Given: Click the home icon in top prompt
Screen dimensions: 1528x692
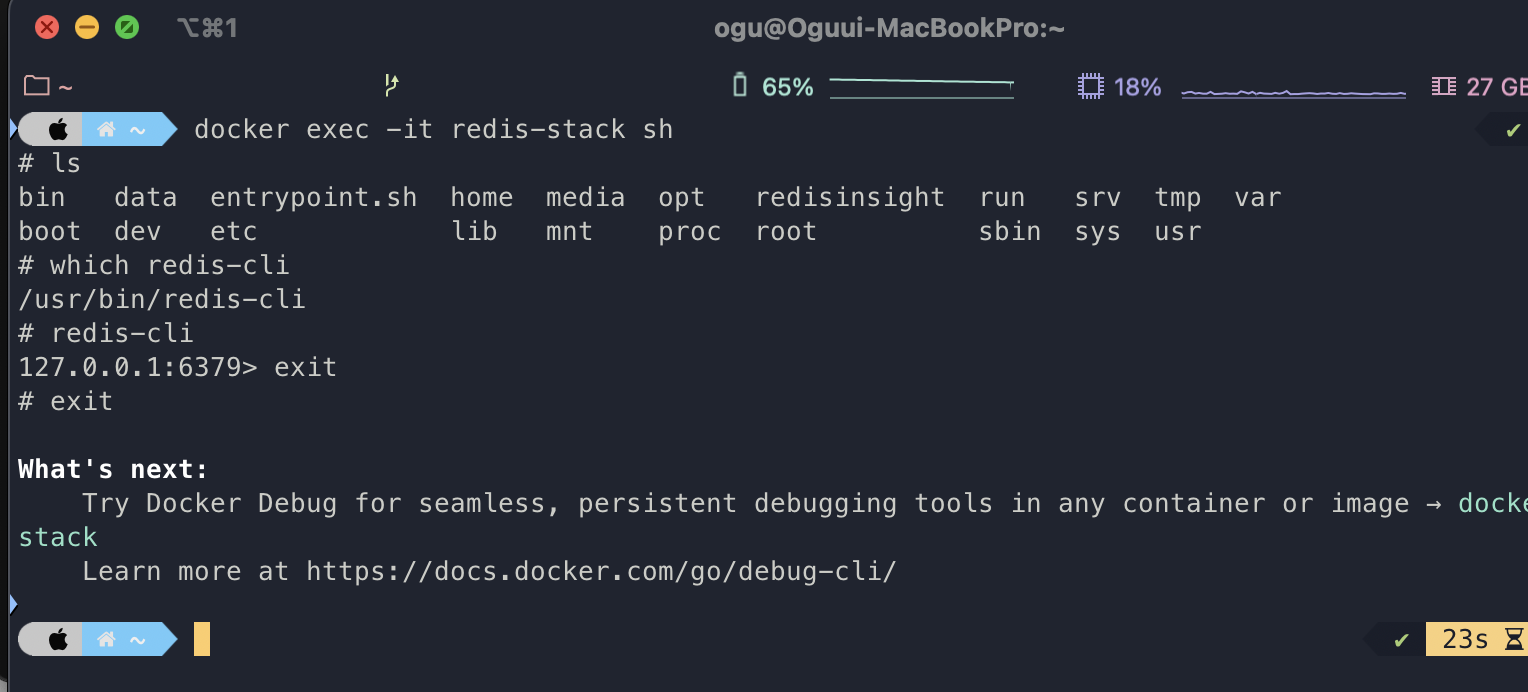Looking at the screenshot, I should [106, 130].
